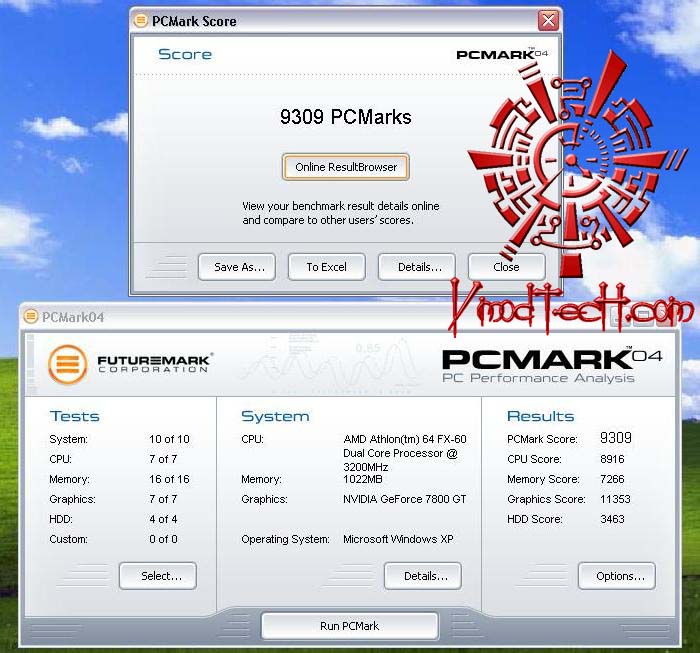Open Details… in PCMark Score dialog
The height and width of the screenshot is (653, 700).
coord(417,267)
